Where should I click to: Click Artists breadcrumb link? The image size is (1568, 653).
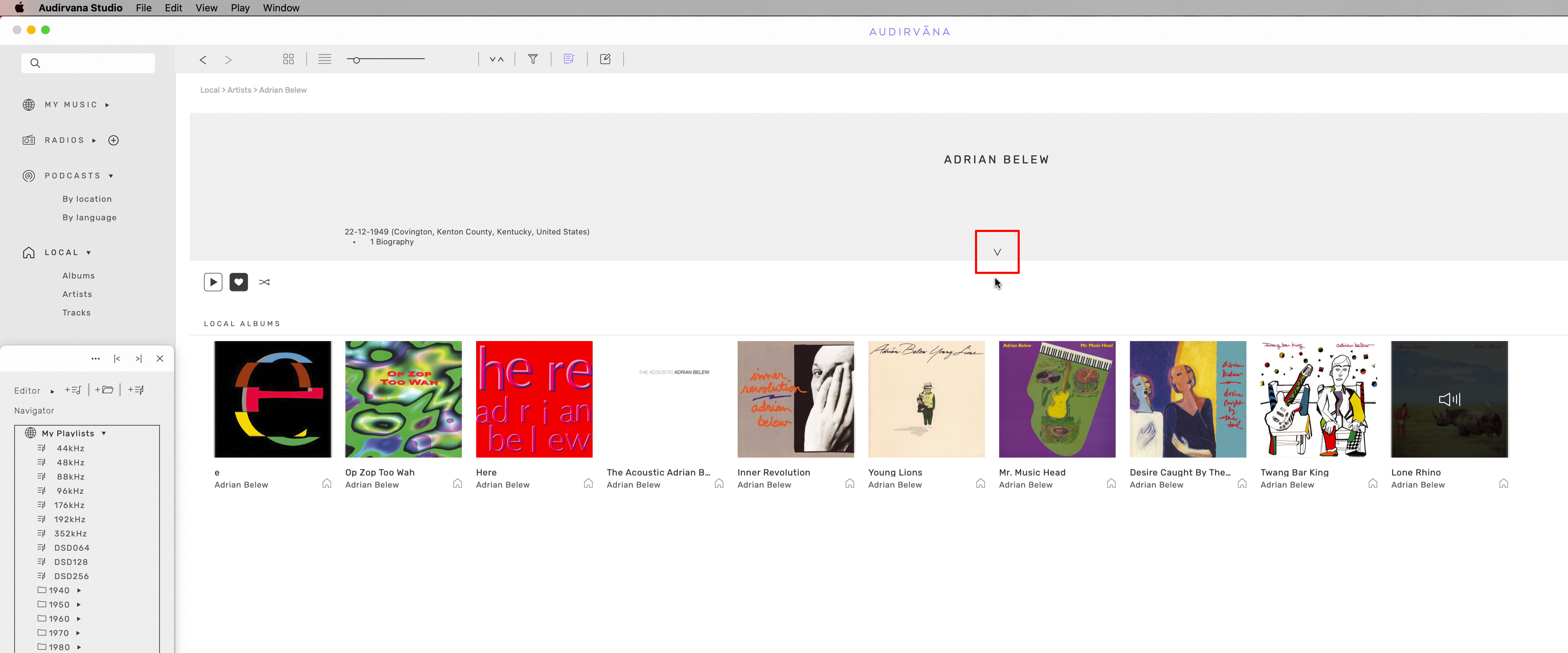(x=239, y=90)
